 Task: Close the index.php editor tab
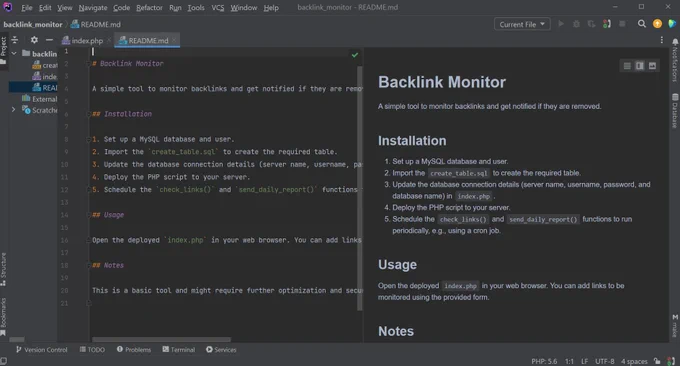point(109,40)
